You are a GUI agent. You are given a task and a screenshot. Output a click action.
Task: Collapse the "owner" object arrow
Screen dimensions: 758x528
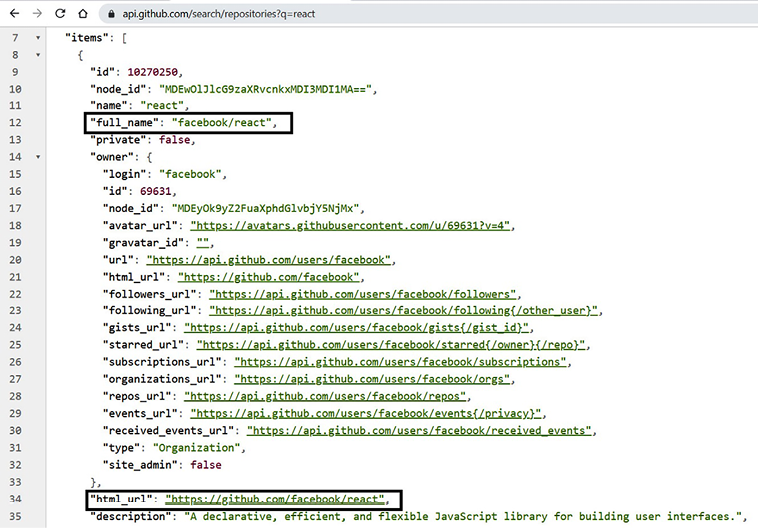[38, 157]
